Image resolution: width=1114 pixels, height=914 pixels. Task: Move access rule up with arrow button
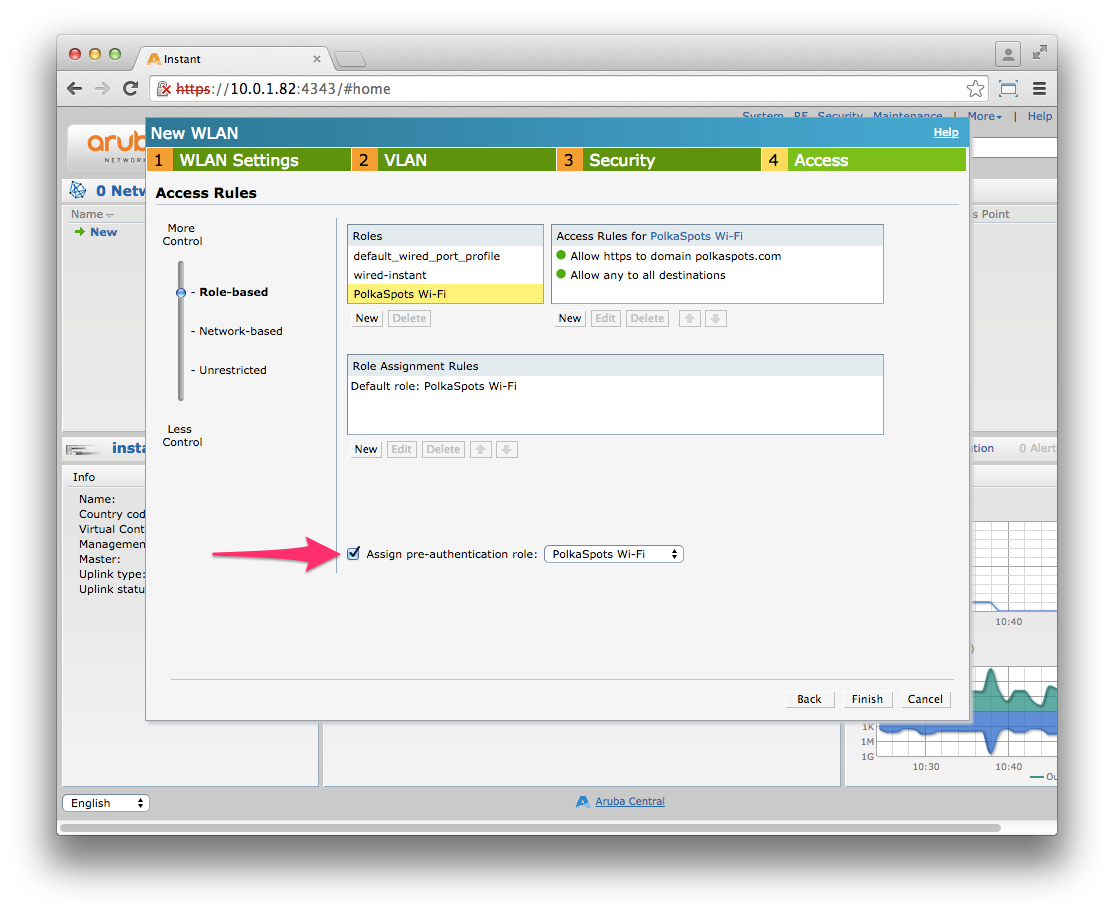point(689,318)
